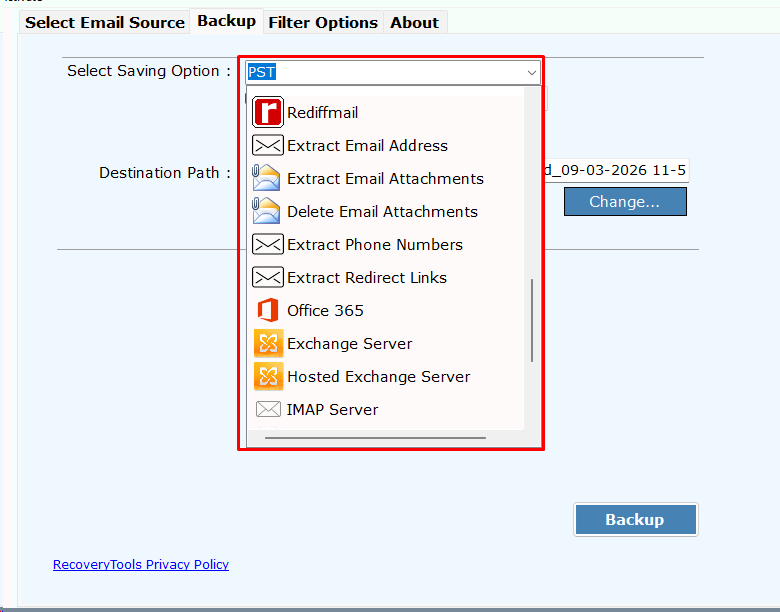The image size is (780, 612).
Task: Click the Delete Email Attachments paperclip icon
Action: pyautogui.click(x=266, y=211)
